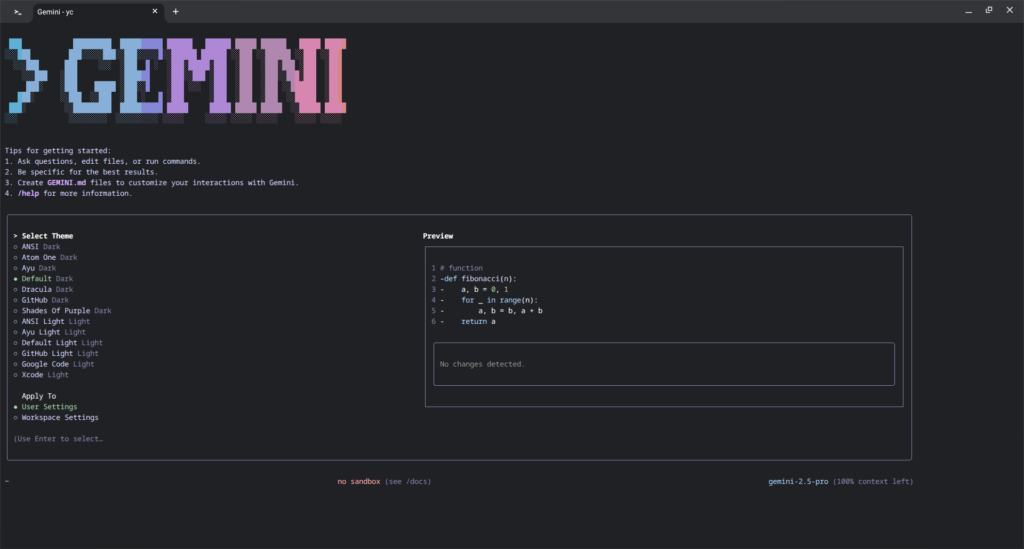Viewport: 1024px width, 549px height.
Task: Click the GEMINI ASCII art logo
Action: click(176, 80)
